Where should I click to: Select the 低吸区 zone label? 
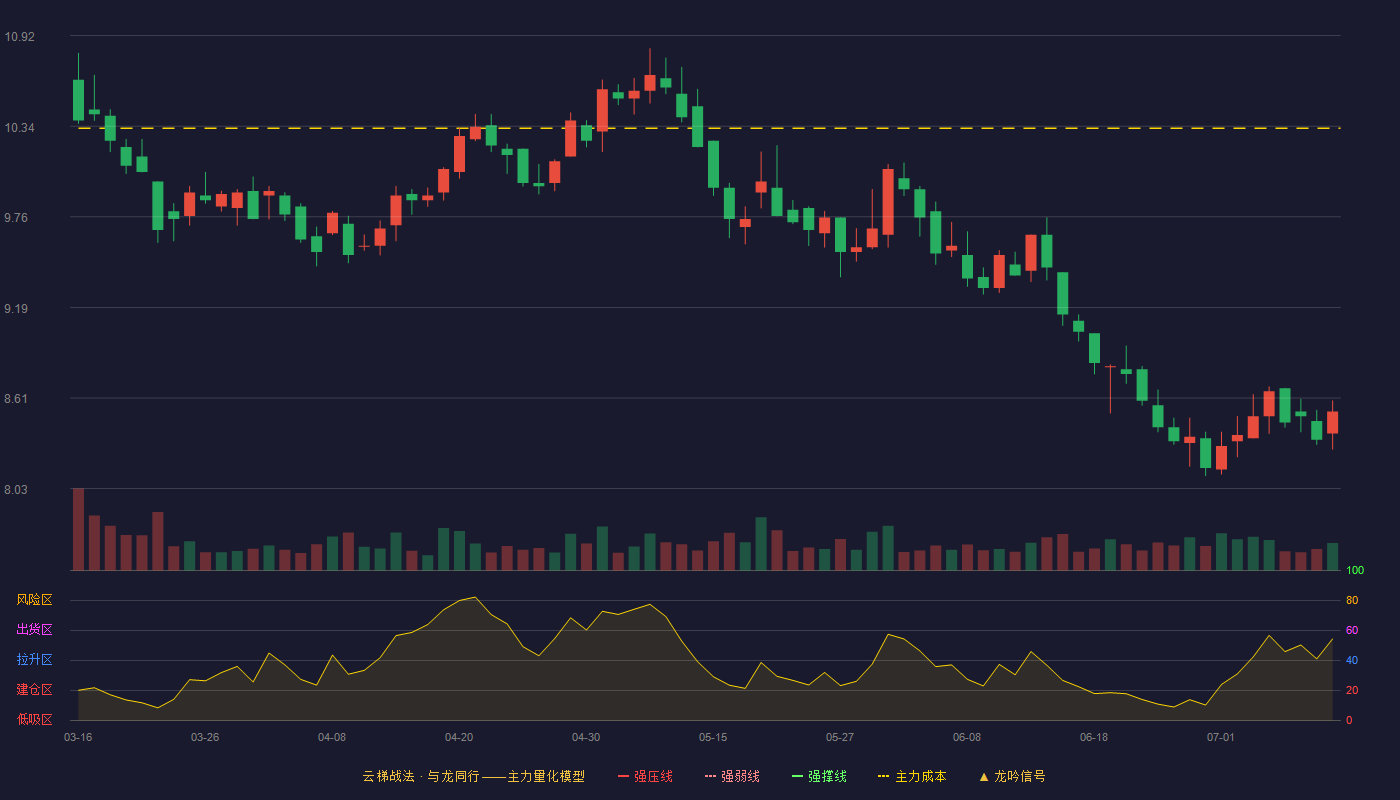point(34,719)
